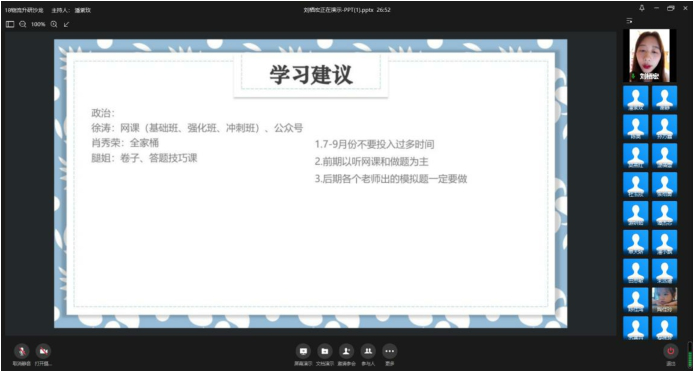Click the shrink arrow view icon
The image size is (695, 373).
pos(66,24)
